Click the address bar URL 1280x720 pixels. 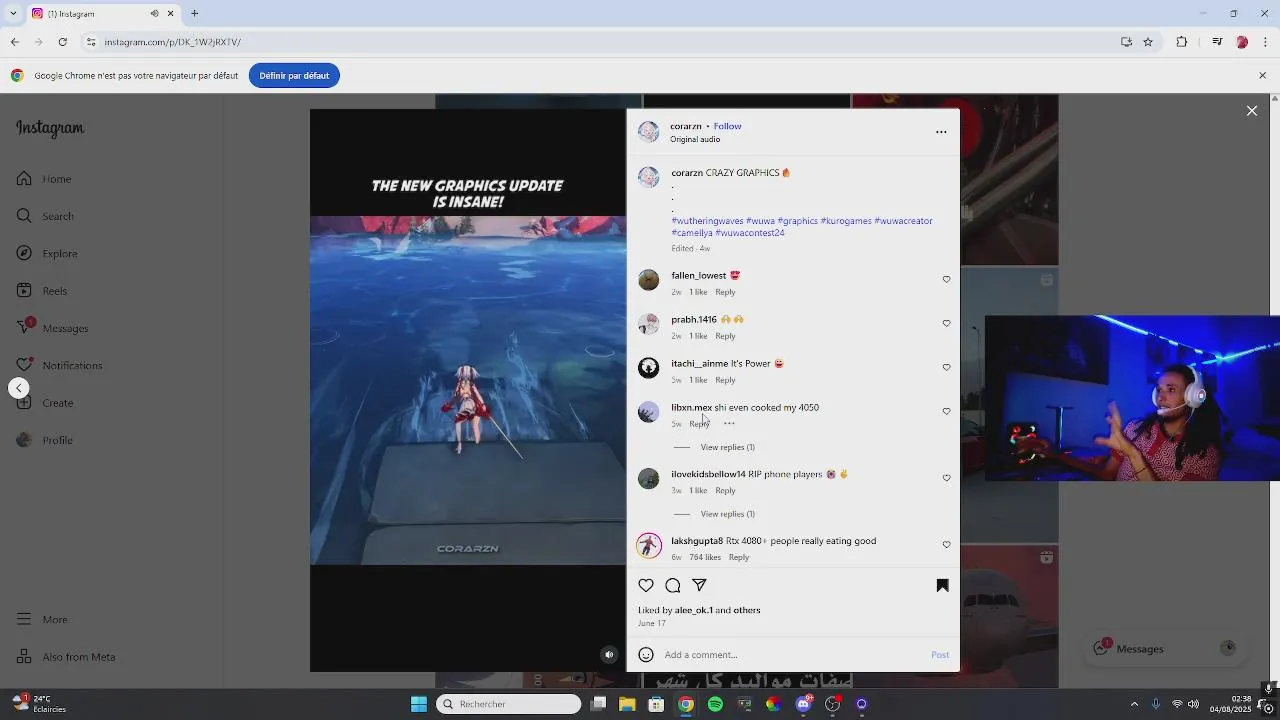[x=173, y=42]
